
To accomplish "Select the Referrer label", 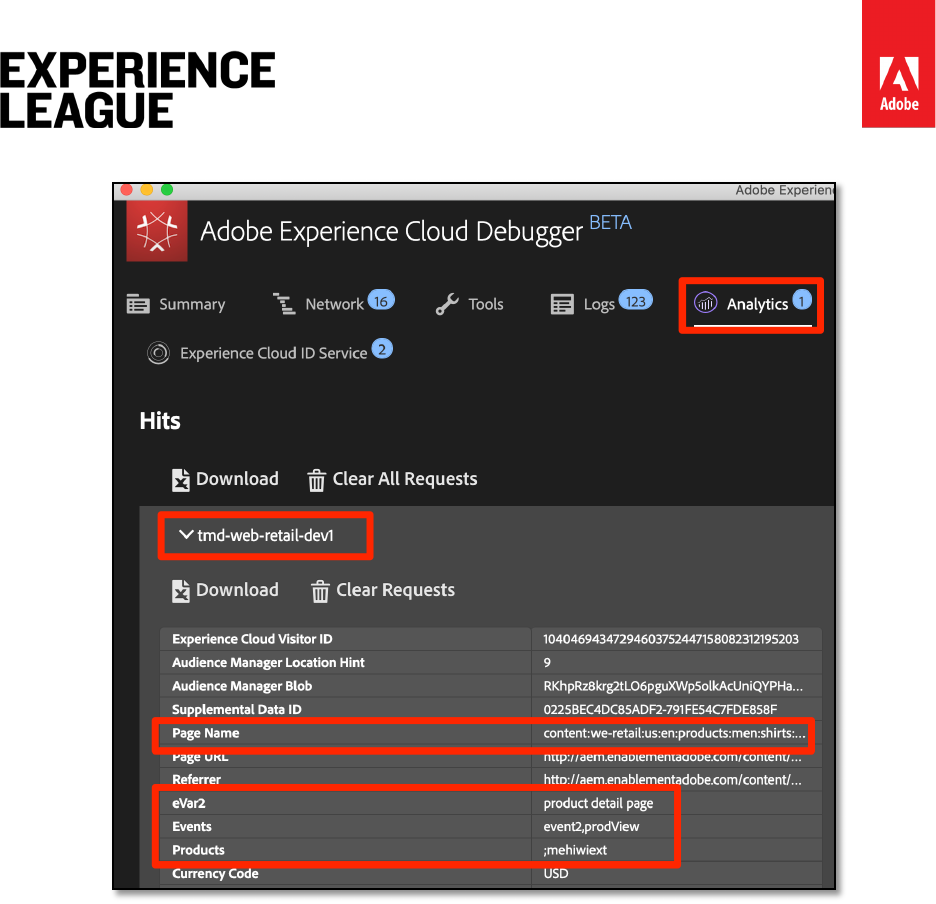I will [196, 779].
